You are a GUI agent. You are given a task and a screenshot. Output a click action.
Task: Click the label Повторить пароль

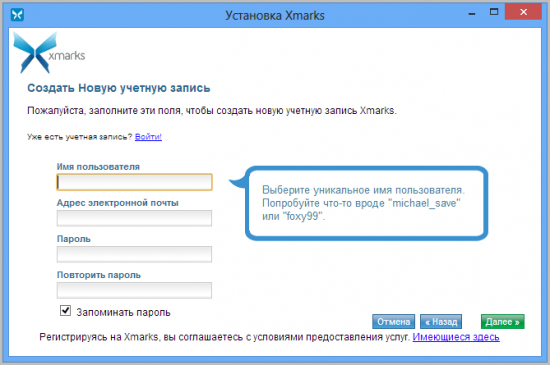pos(99,275)
